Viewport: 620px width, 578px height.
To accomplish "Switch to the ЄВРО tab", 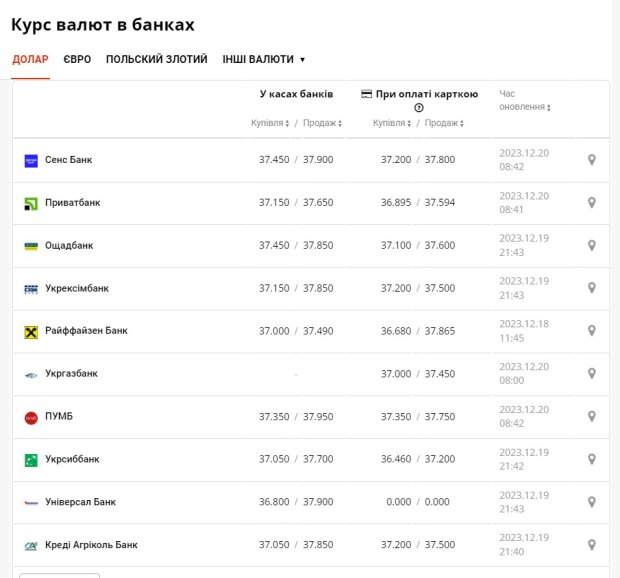I will pos(77,60).
